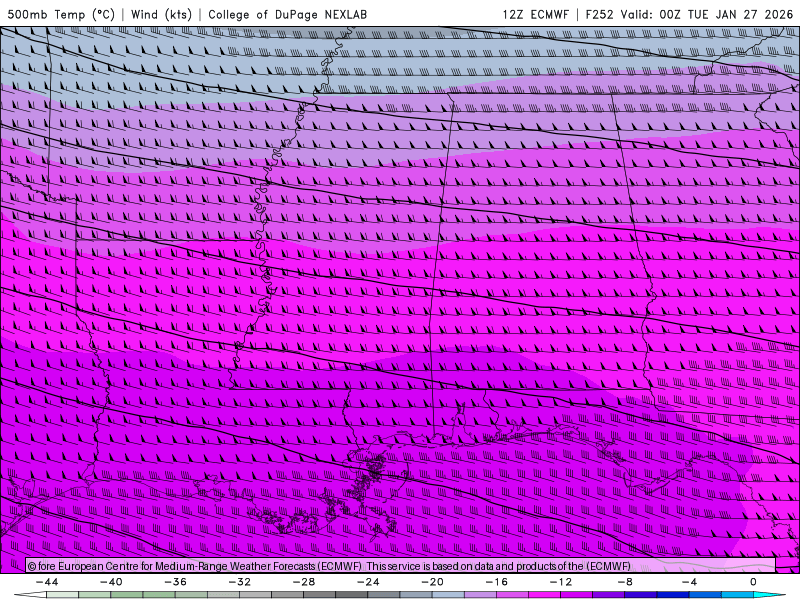Click the "-28" color bar label

click(x=304, y=582)
